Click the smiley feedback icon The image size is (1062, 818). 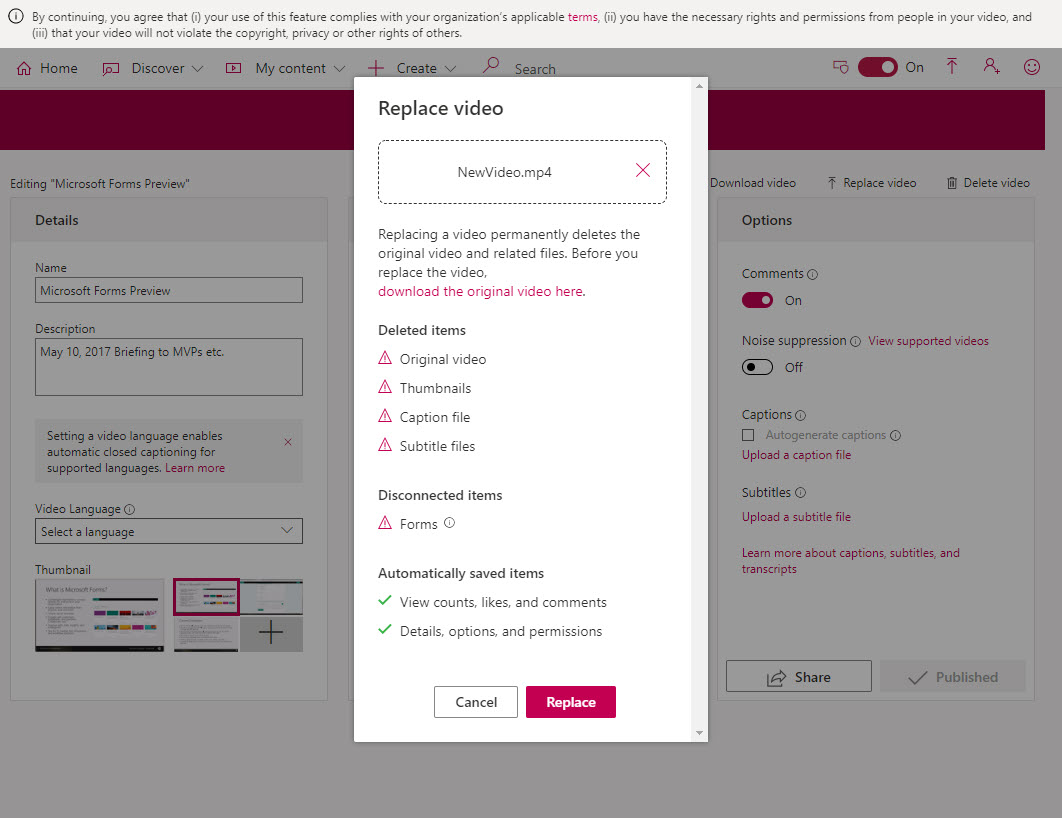1032,66
